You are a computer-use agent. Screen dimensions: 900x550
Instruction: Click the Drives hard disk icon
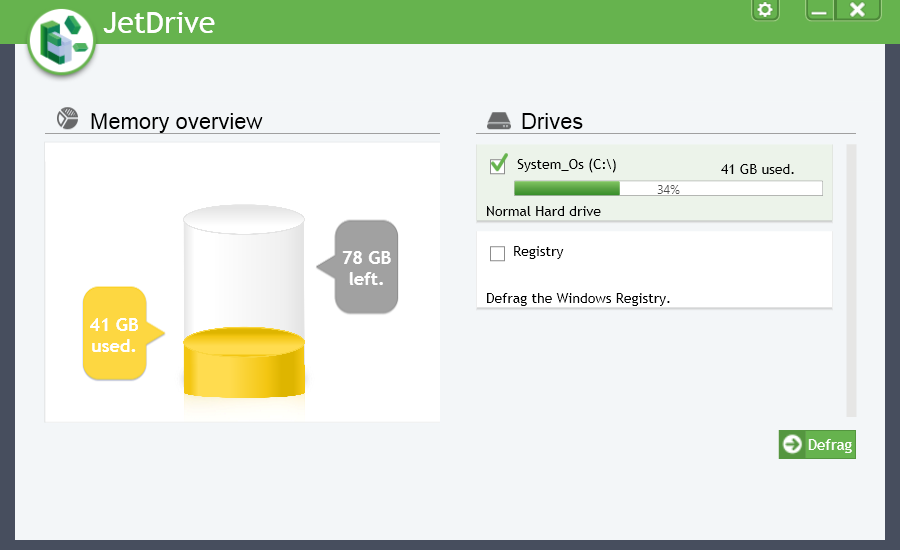[499, 121]
